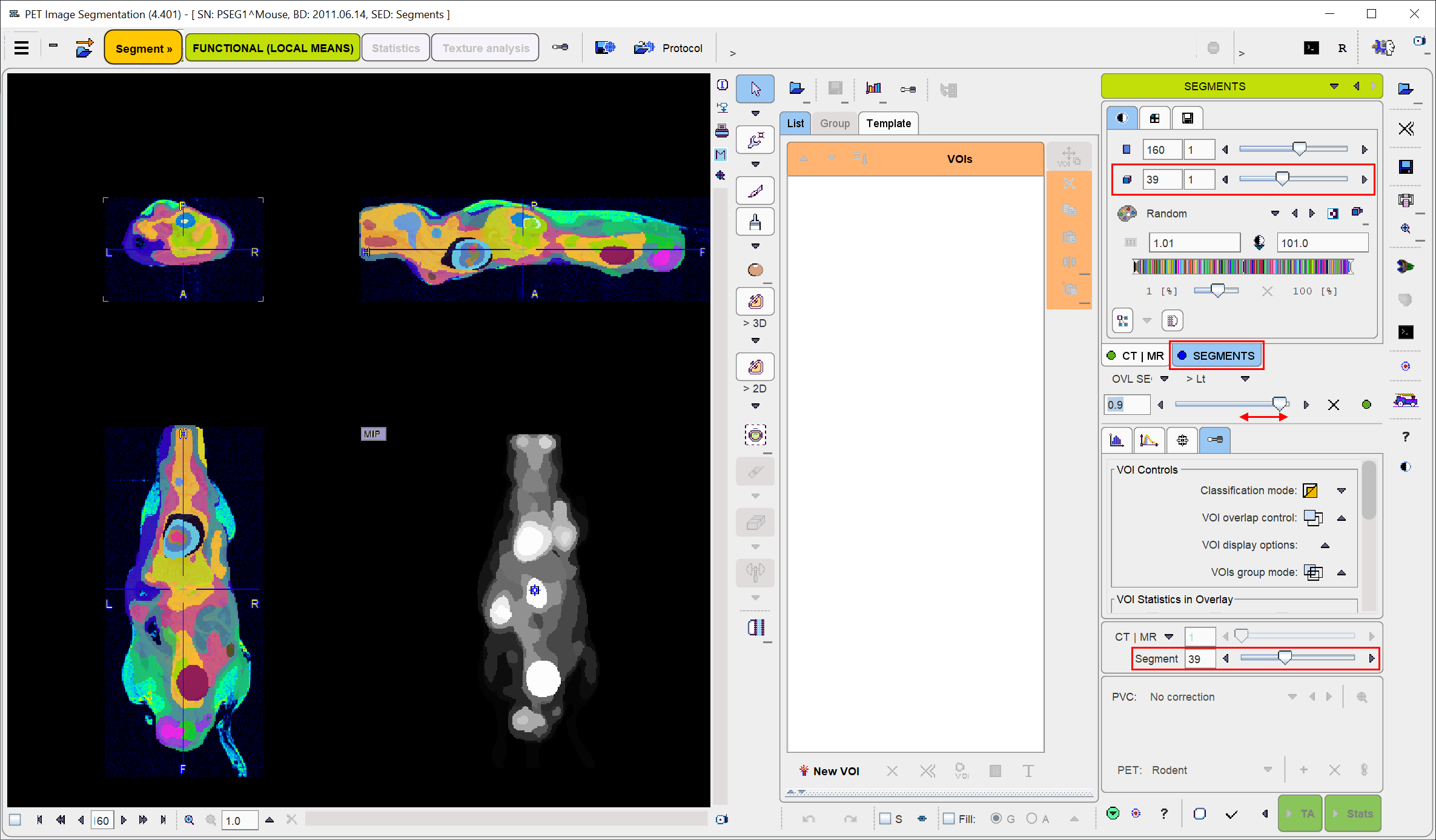The width and height of the screenshot is (1436, 840).
Task: Click the save icon in right sidebar
Action: click(1406, 167)
